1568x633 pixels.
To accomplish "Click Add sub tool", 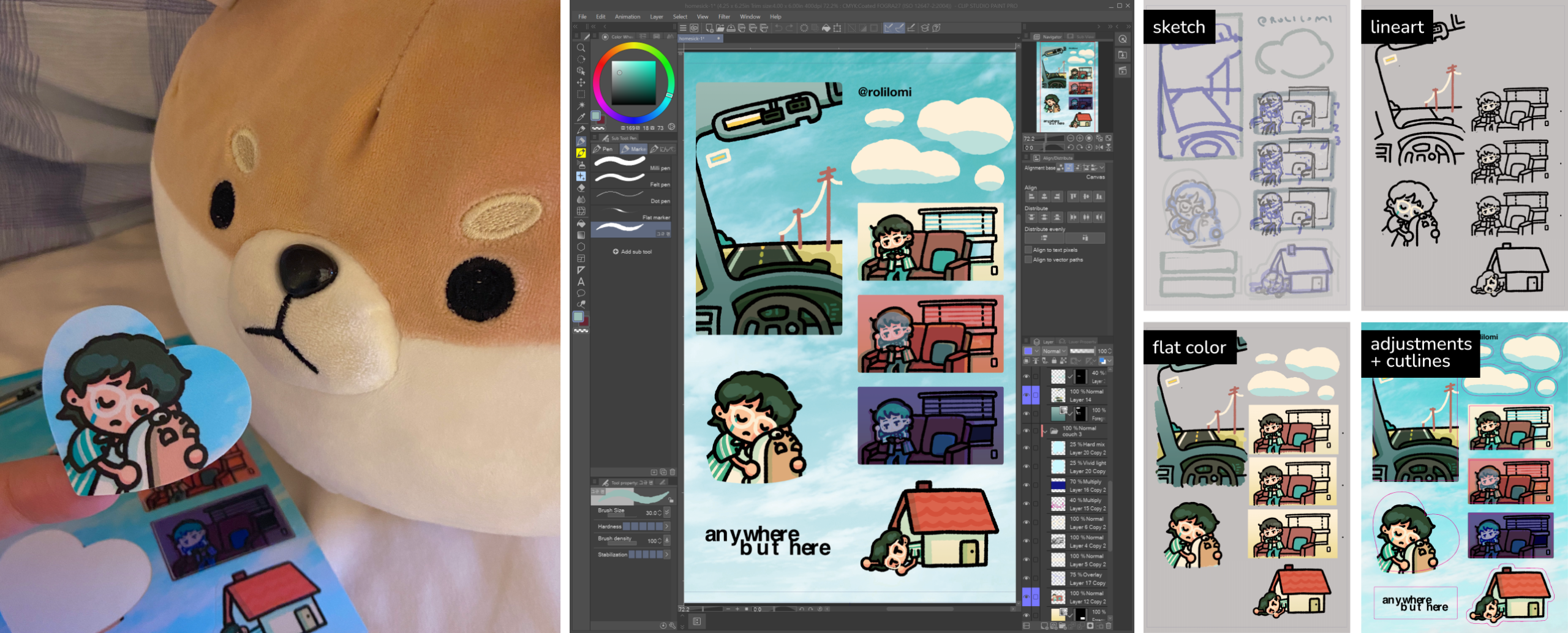I will (633, 252).
